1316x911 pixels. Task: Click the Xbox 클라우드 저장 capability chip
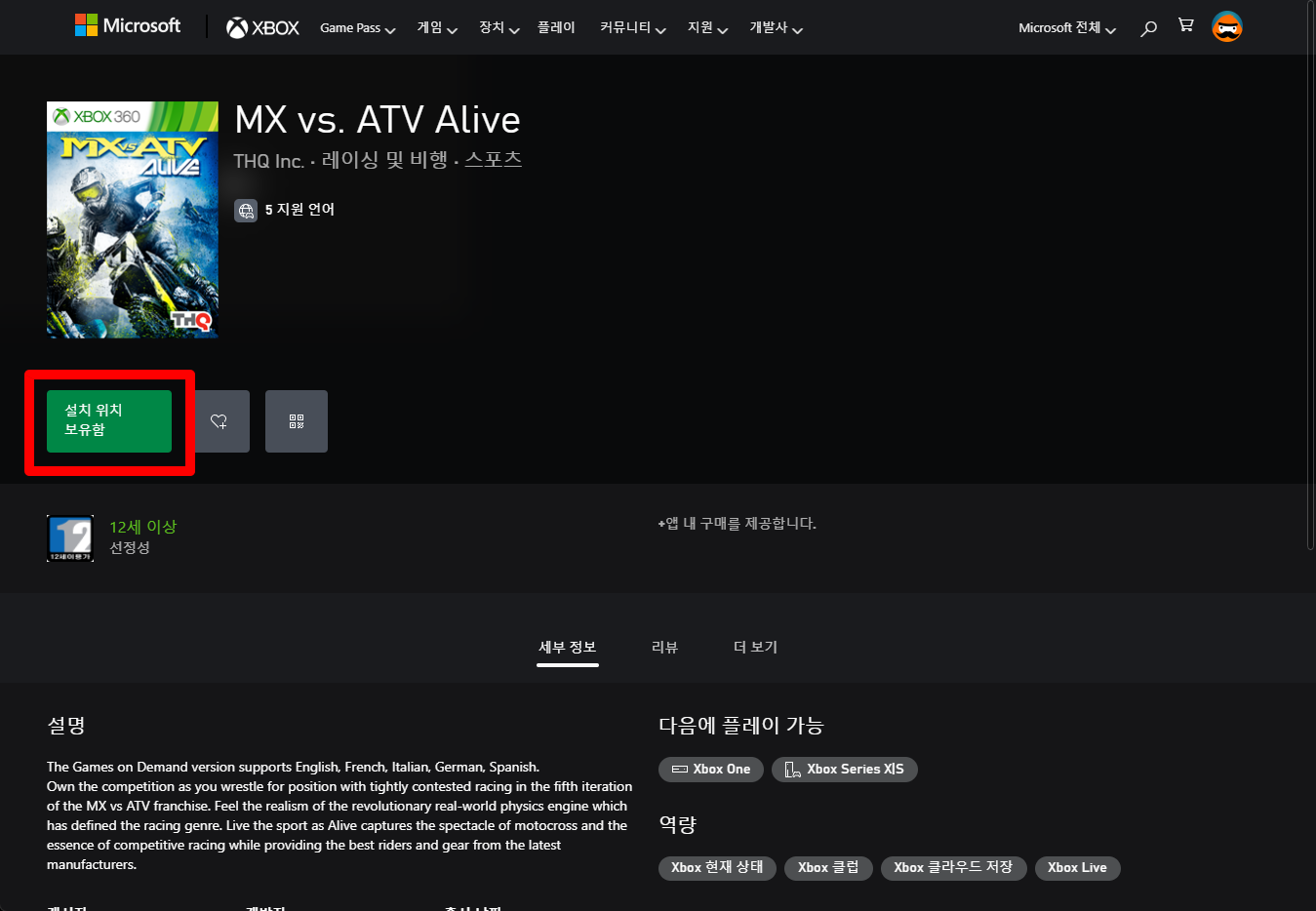click(x=953, y=868)
